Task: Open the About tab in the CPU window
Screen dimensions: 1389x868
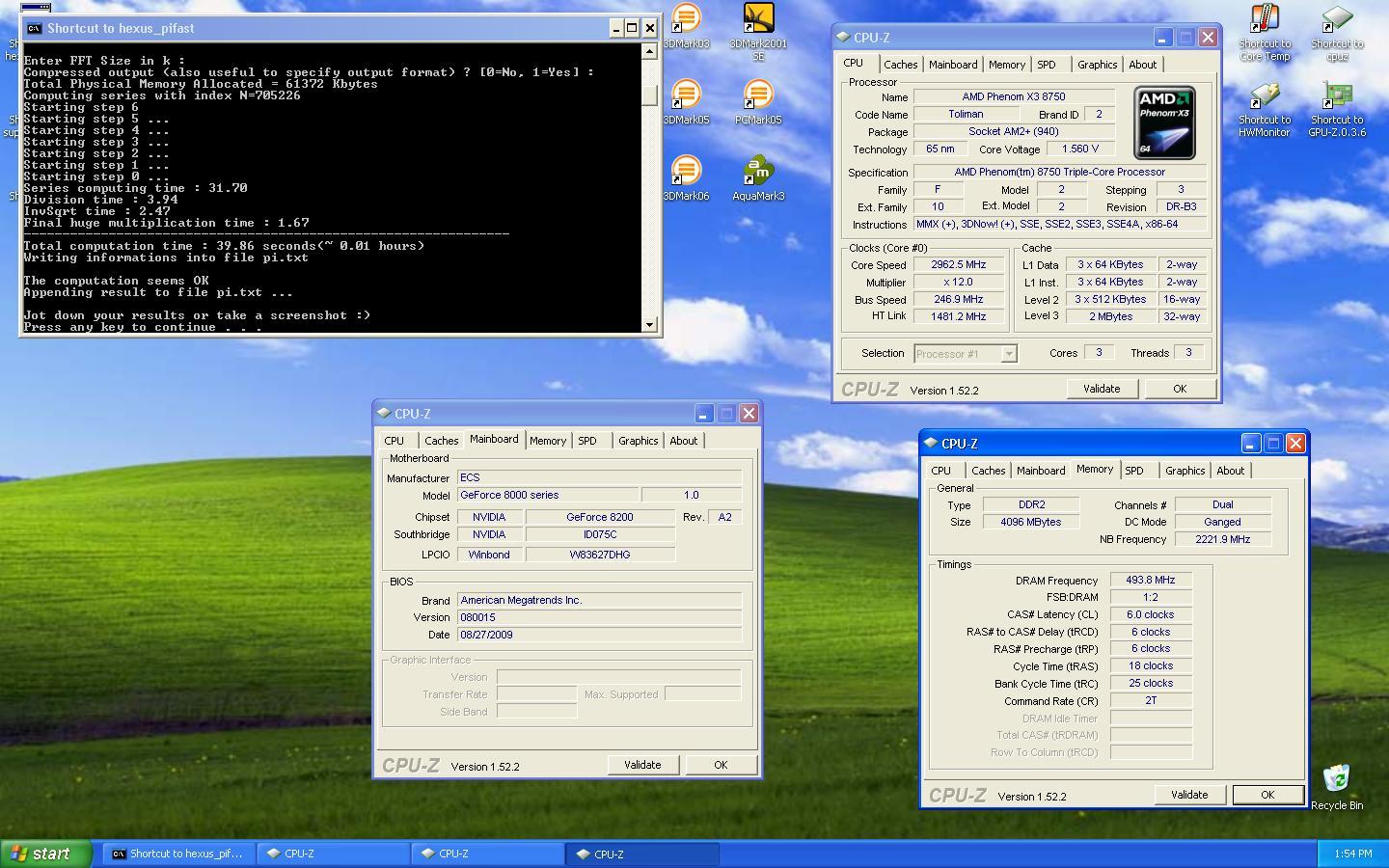Action: pos(1142,65)
